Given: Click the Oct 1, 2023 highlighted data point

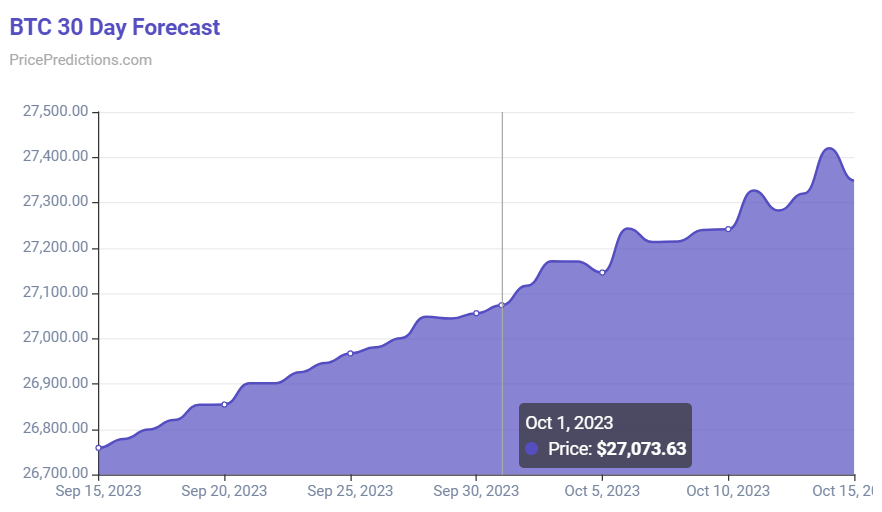Looking at the screenshot, I should 502,305.
